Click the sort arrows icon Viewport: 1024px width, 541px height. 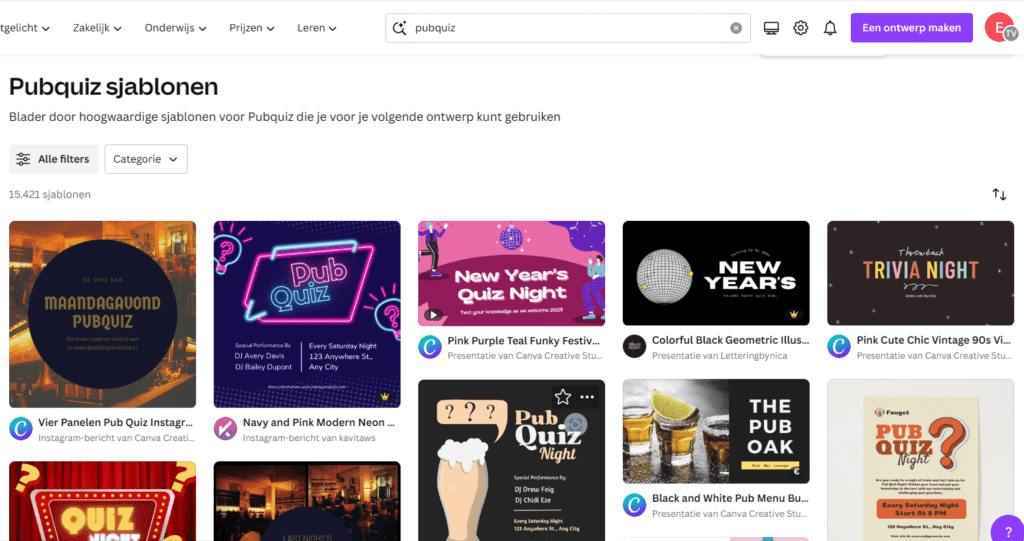coord(999,194)
